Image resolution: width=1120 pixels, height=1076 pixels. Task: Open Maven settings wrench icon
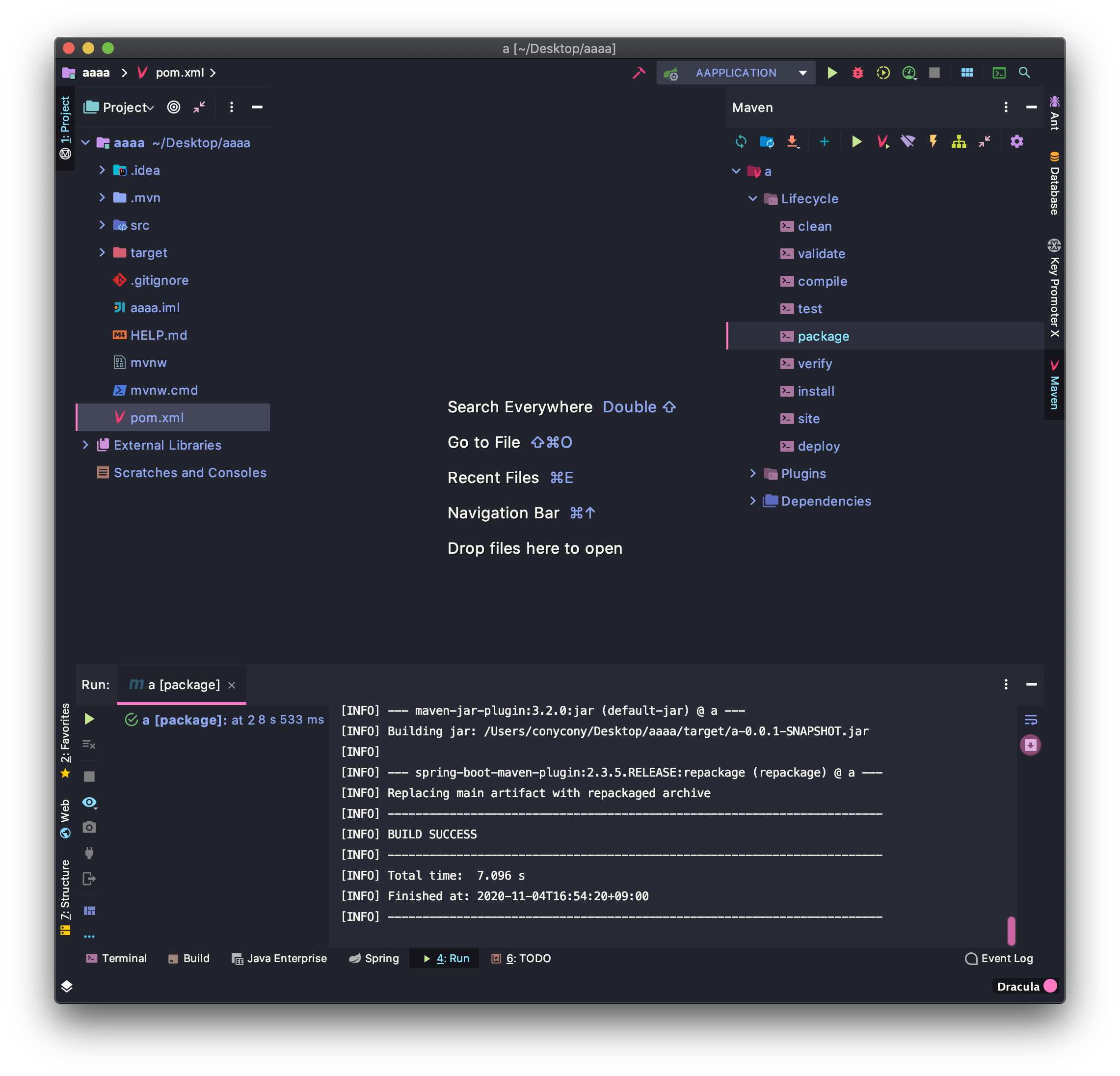click(1016, 142)
